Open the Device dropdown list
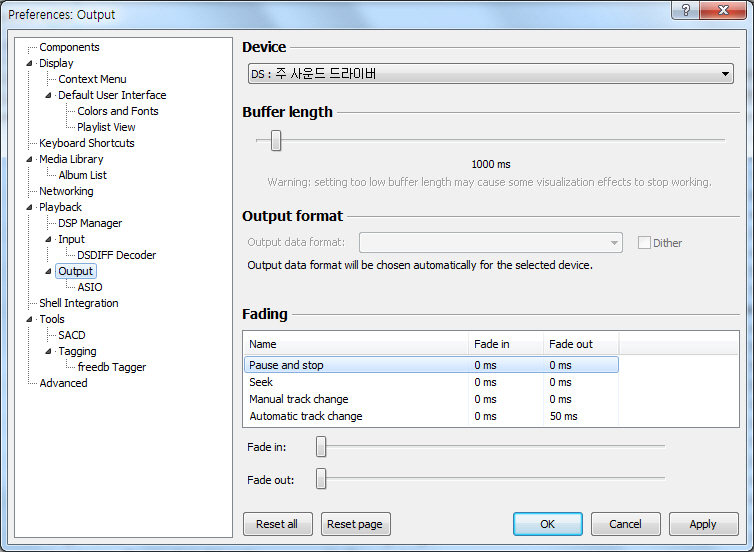The width and height of the screenshot is (754, 552). coord(490,74)
